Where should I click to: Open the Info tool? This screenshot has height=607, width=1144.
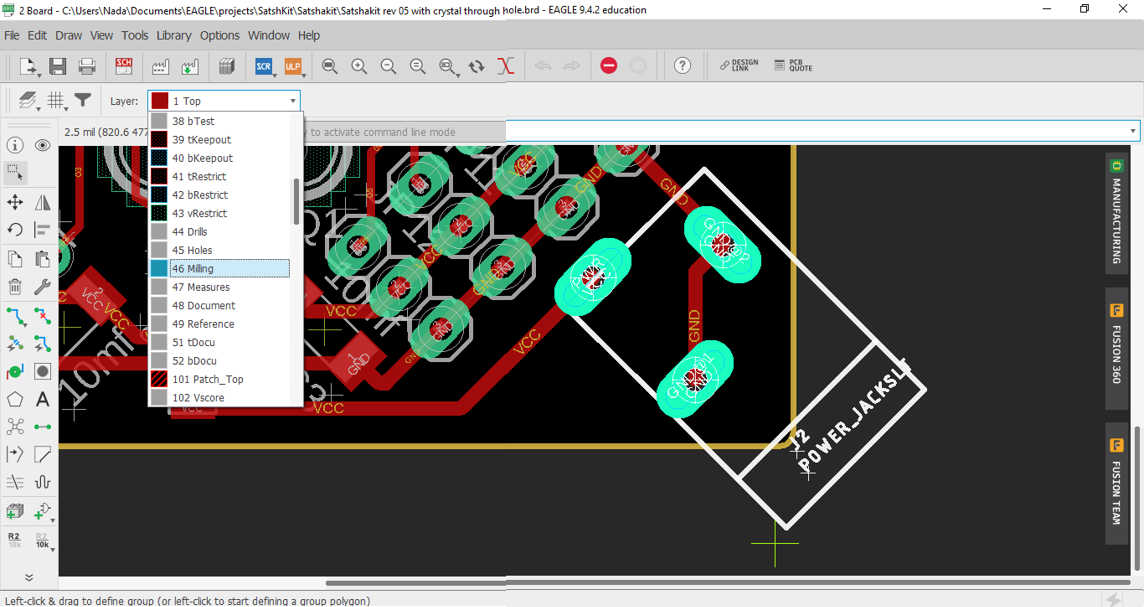coord(15,145)
